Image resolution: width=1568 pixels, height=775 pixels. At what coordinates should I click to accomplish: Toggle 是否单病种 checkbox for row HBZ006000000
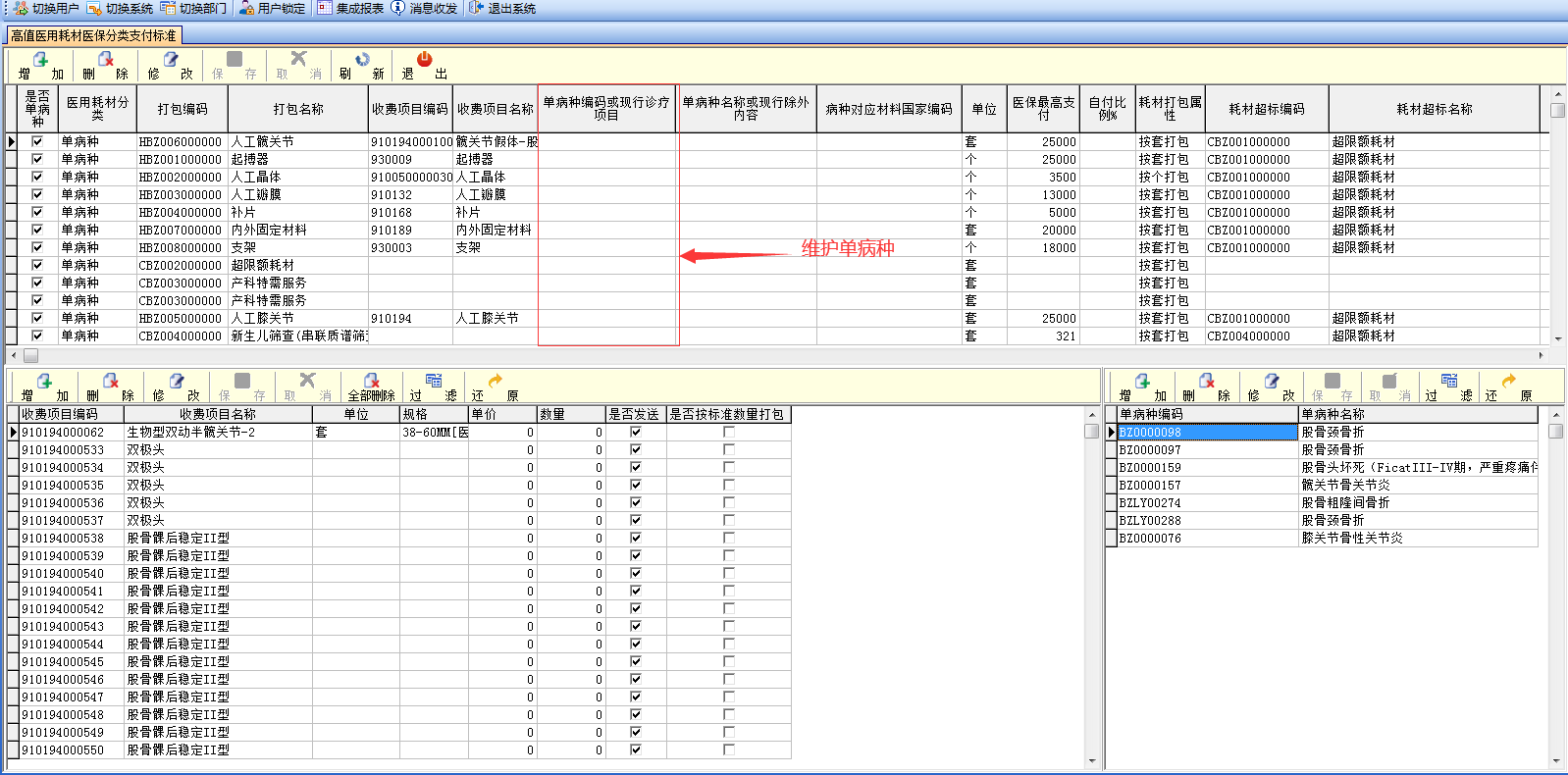pyautogui.click(x=37, y=141)
